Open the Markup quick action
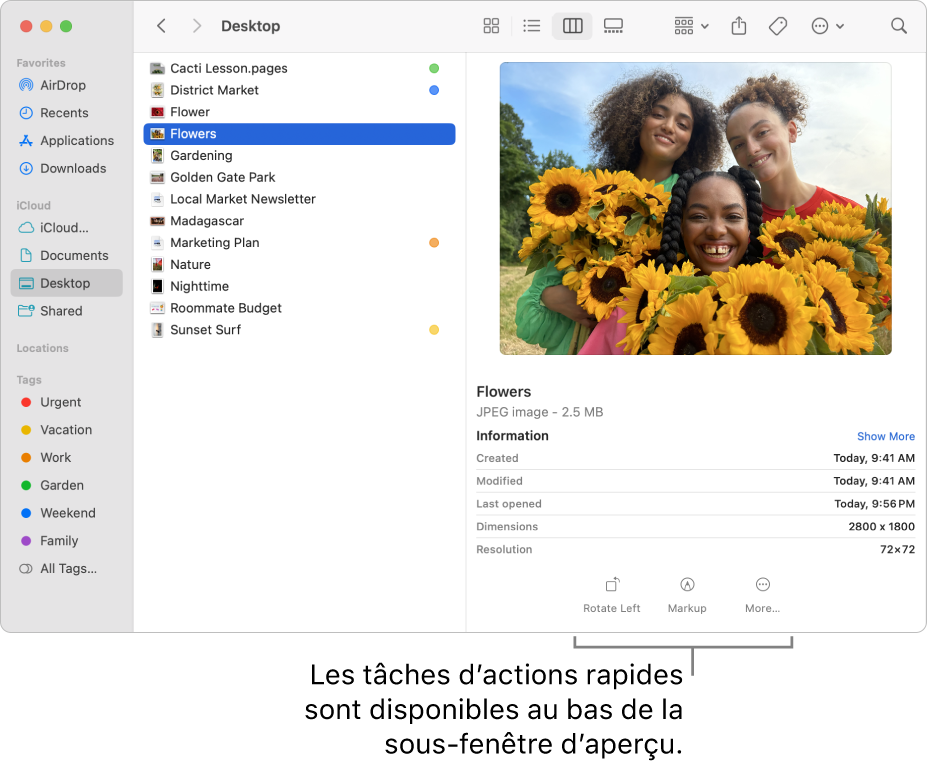Image resolution: width=928 pixels, height=769 pixels. pyautogui.click(x=687, y=594)
